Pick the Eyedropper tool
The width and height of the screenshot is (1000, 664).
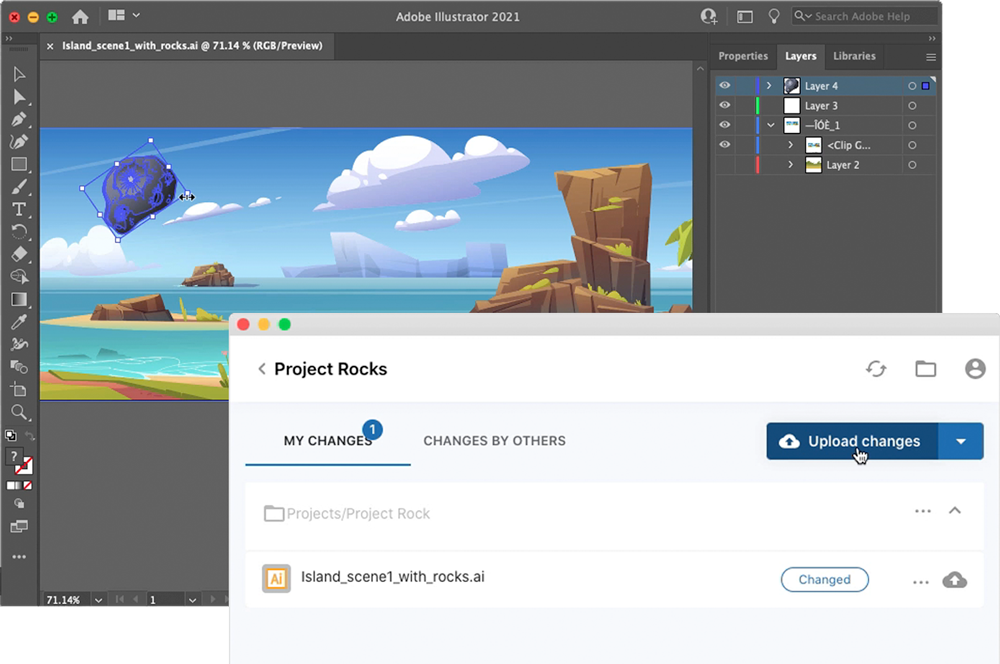click(18, 321)
